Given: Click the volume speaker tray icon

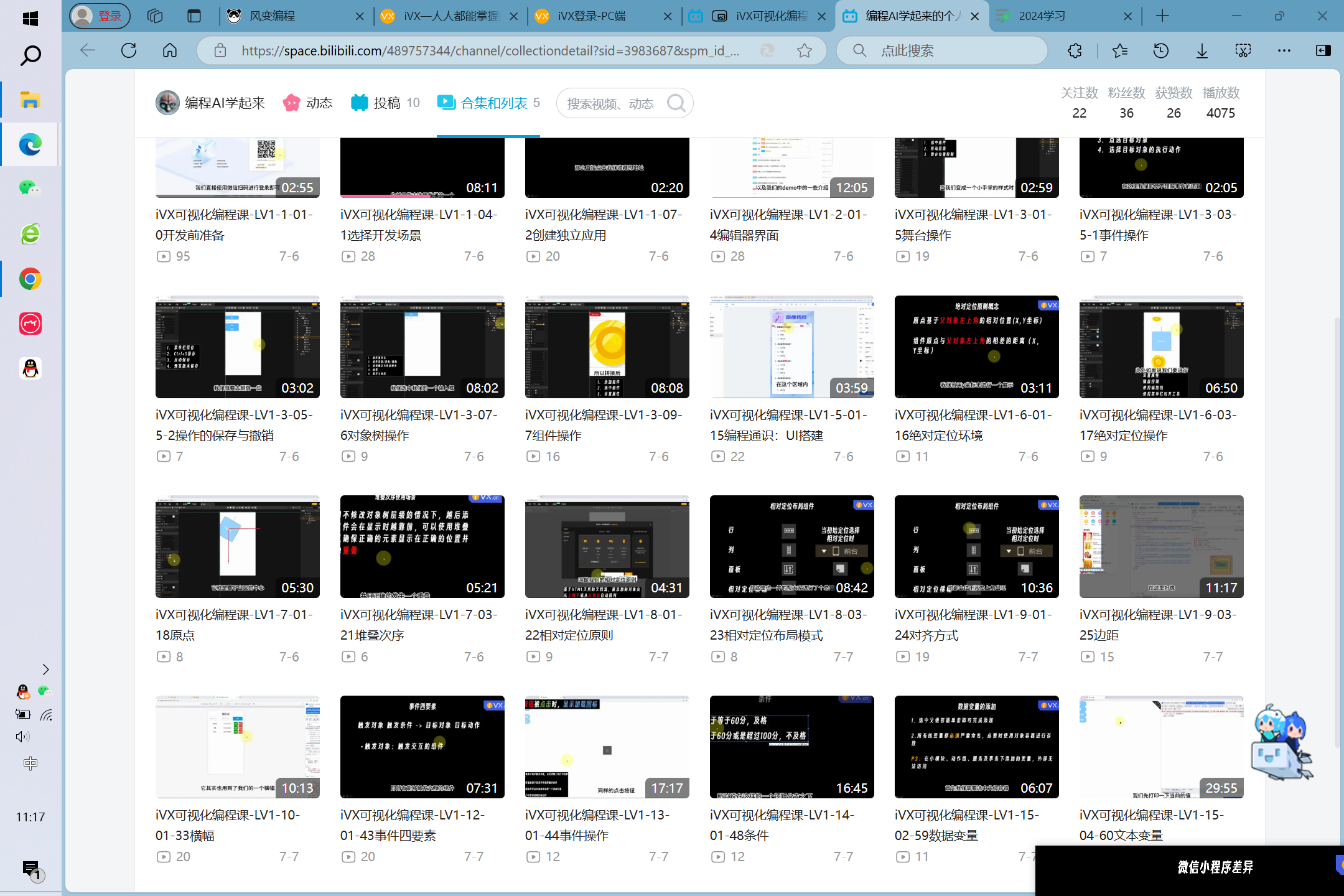Looking at the screenshot, I should pyautogui.click(x=22, y=737).
